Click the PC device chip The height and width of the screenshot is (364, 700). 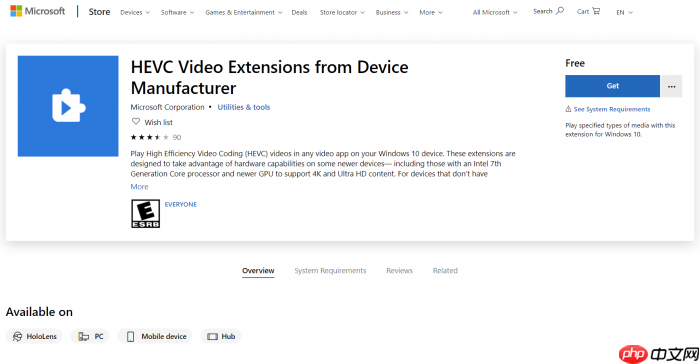tap(90, 336)
